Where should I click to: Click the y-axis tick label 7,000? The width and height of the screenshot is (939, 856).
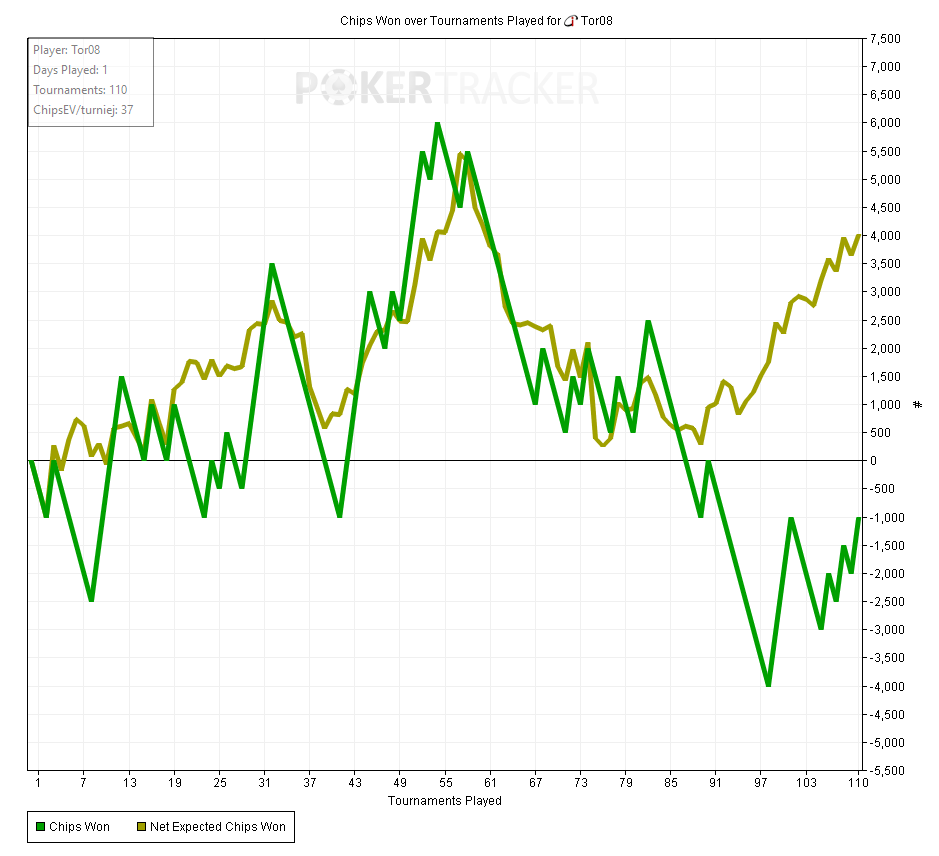click(x=885, y=67)
